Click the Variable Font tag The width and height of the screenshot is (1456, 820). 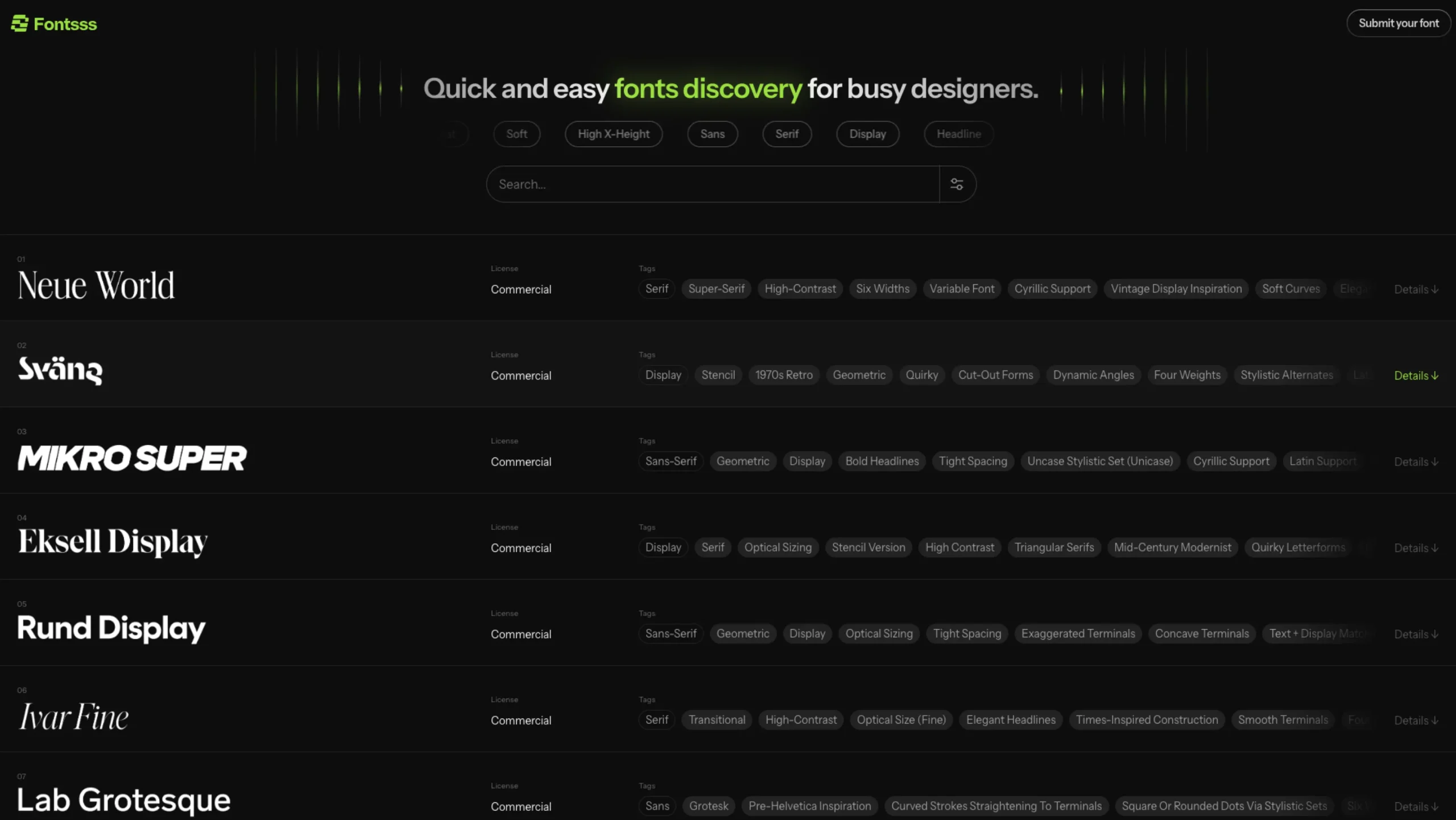pos(962,289)
